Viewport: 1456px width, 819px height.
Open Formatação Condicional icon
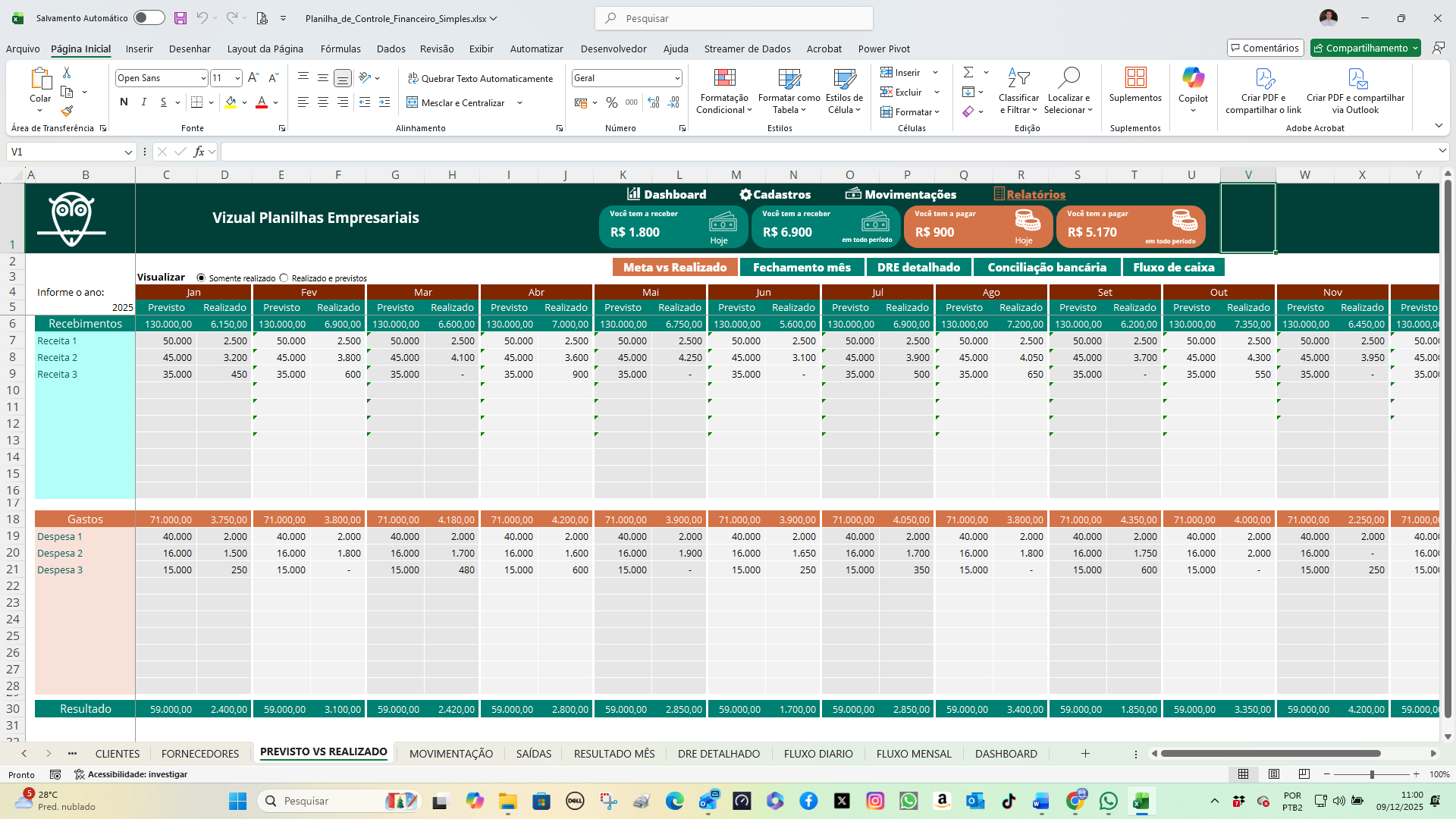click(725, 78)
